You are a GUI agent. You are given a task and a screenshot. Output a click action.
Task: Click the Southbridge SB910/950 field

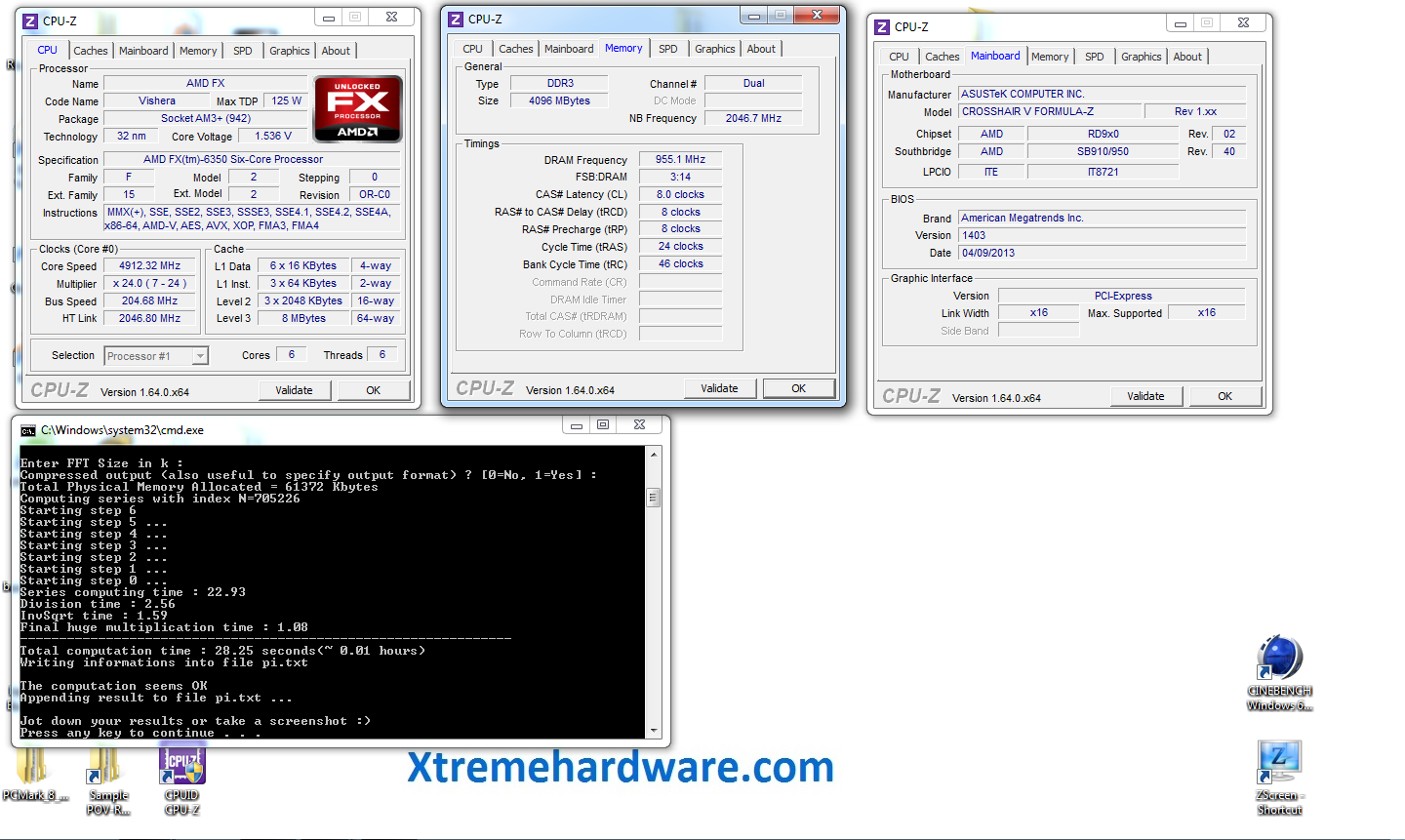[1103, 151]
